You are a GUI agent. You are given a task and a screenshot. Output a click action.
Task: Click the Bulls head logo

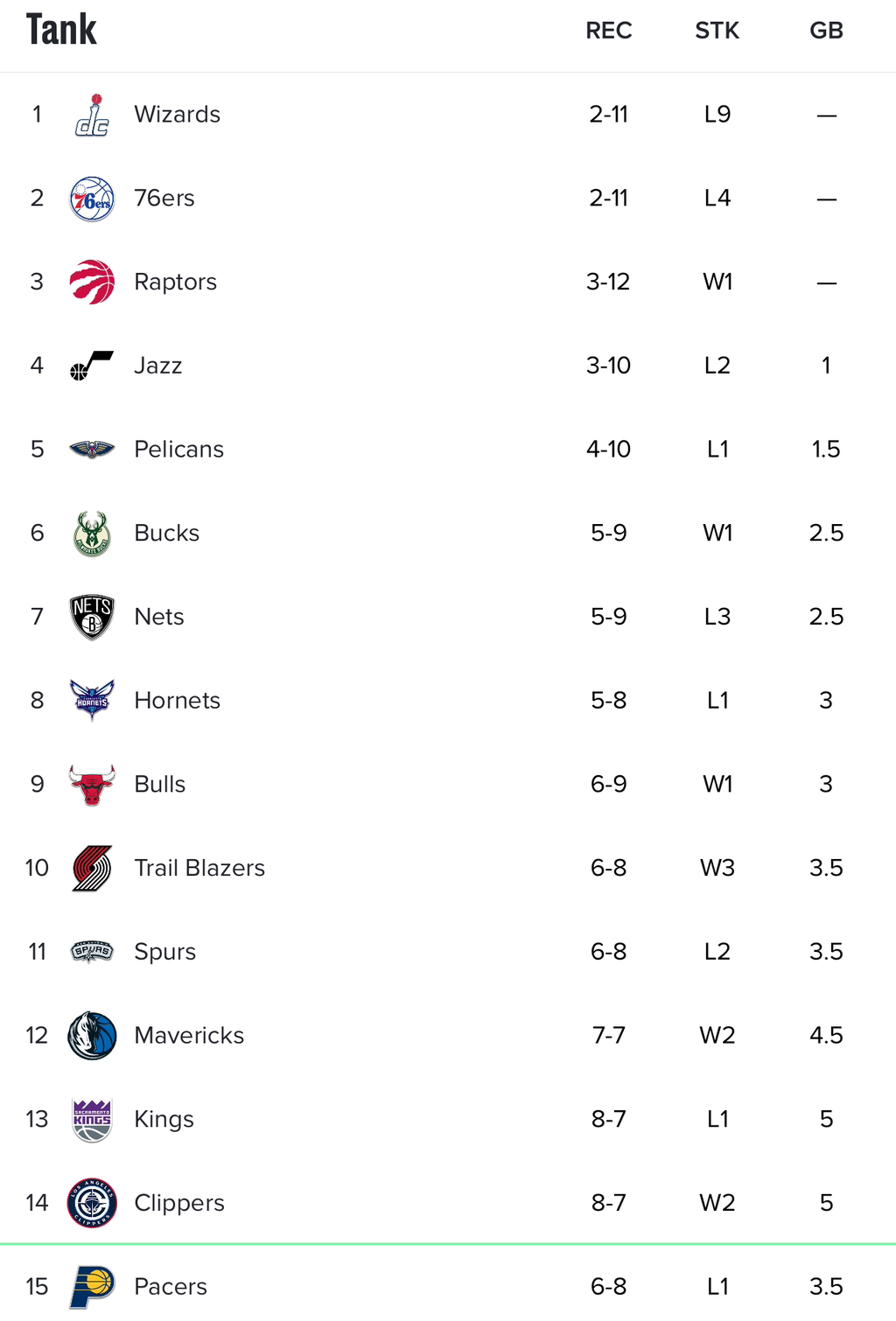pyautogui.click(x=92, y=785)
